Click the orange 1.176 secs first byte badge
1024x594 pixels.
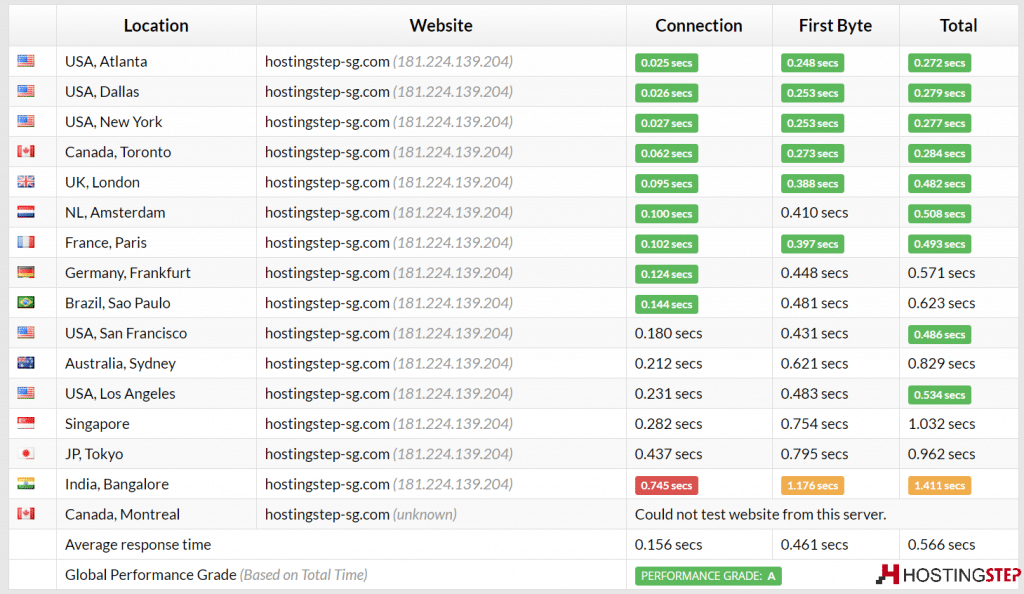812,486
